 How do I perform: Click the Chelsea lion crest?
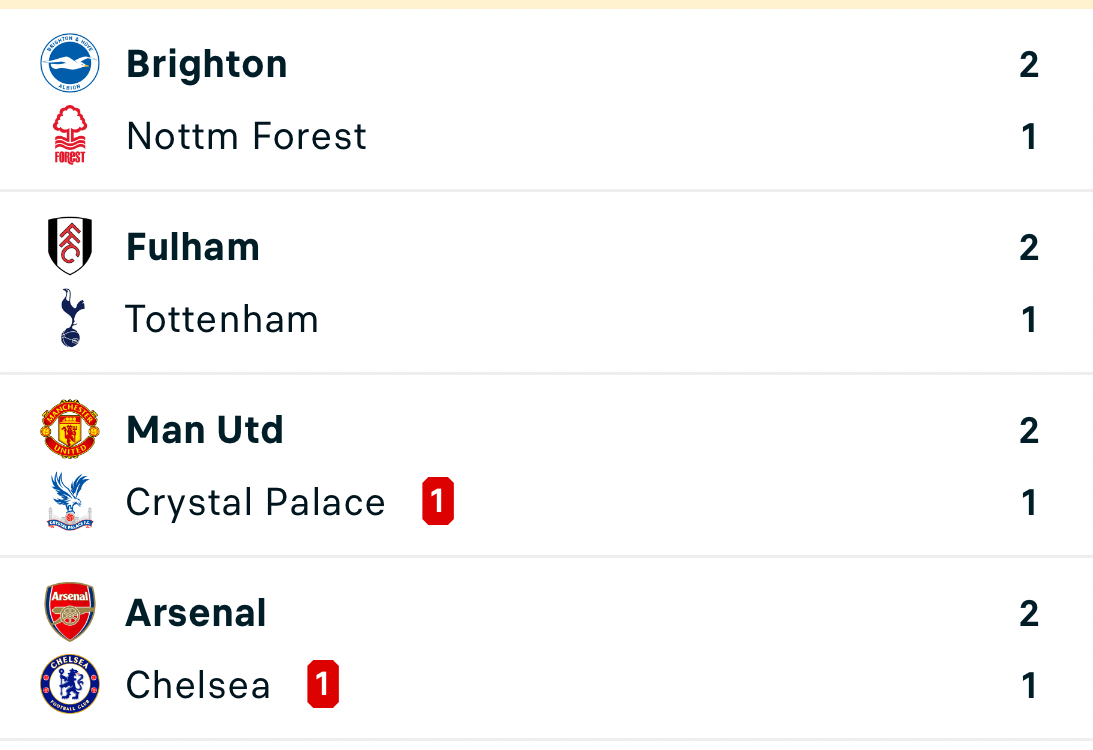click(x=70, y=685)
